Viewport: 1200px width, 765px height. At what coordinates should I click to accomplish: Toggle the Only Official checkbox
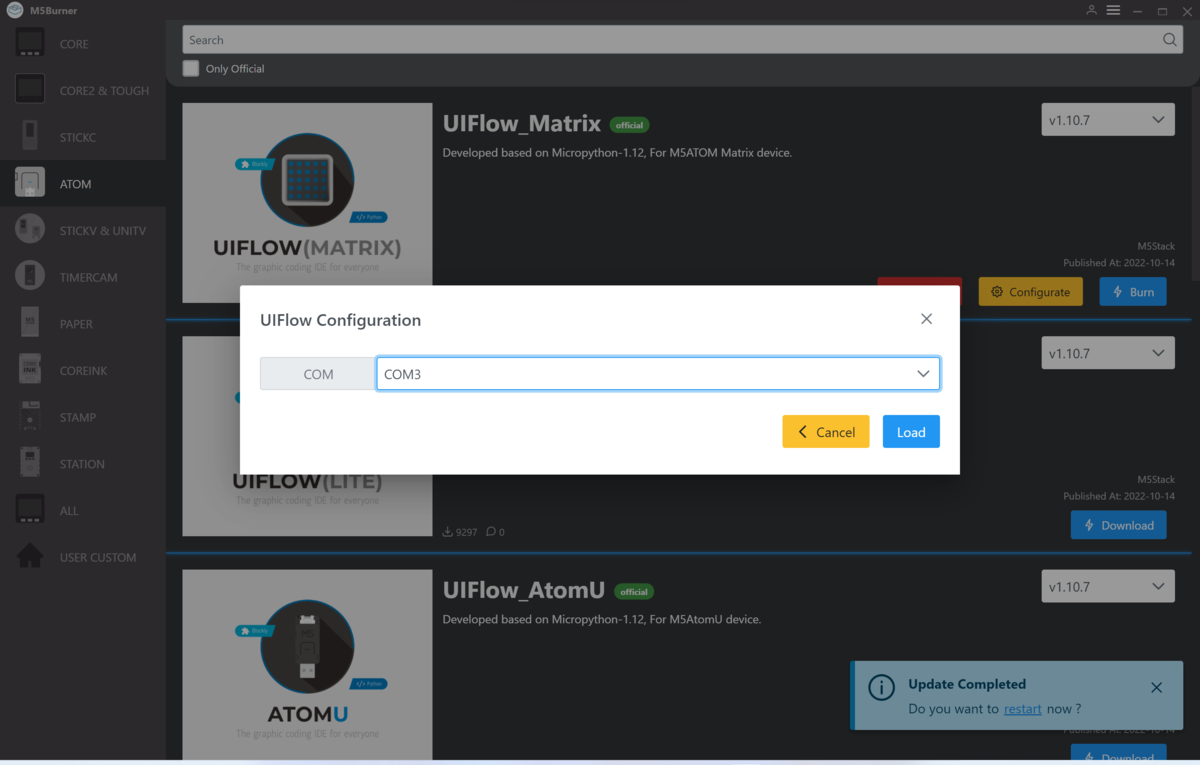pyautogui.click(x=191, y=69)
